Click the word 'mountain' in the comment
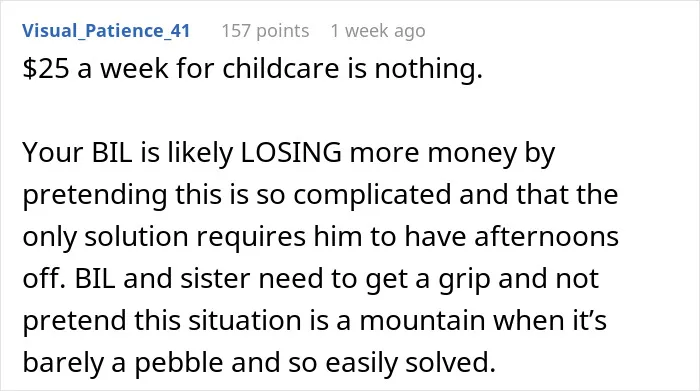 [416, 320]
